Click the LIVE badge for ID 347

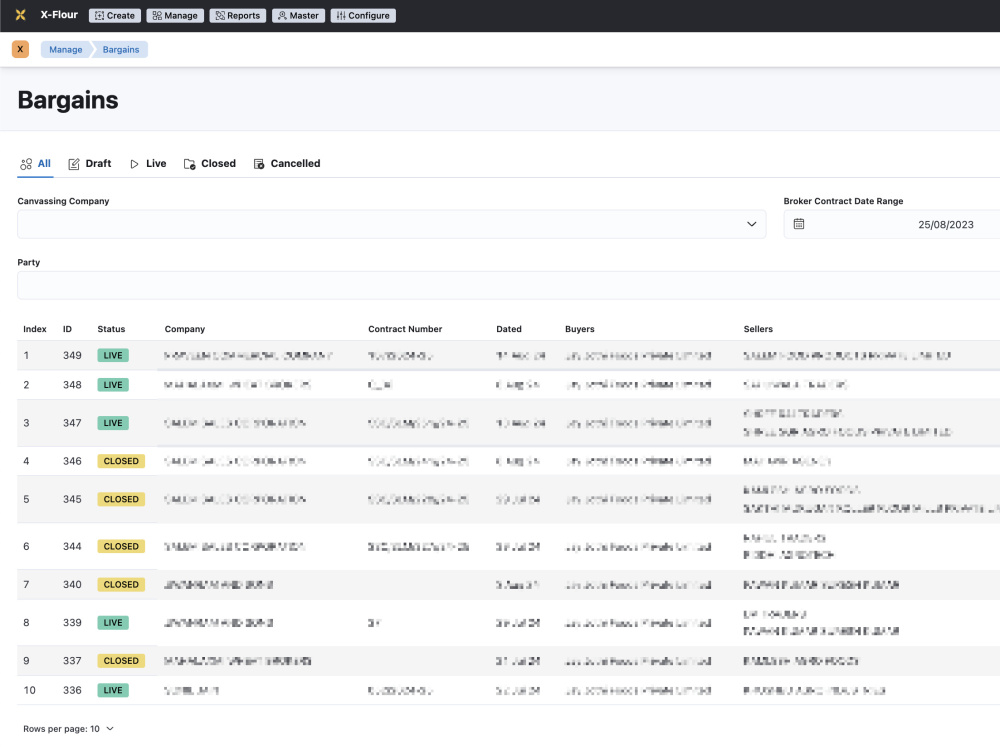[x=113, y=423]
